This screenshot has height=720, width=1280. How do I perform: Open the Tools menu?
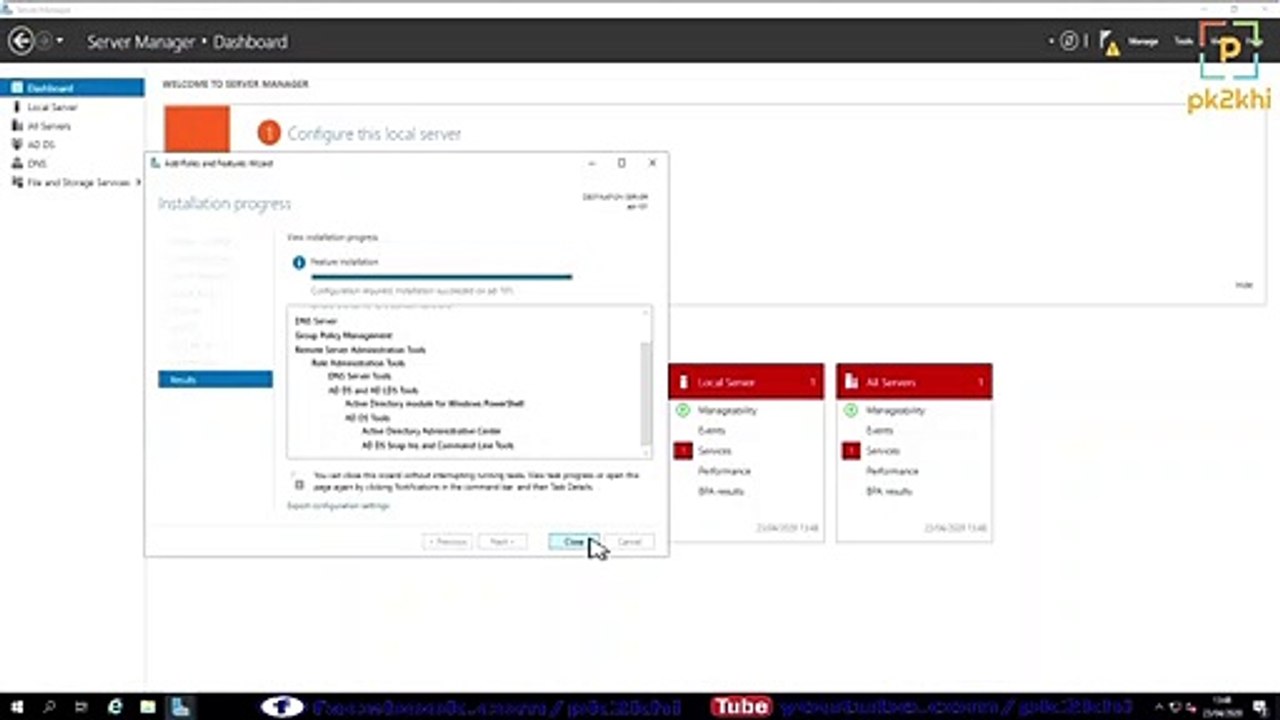click(1183, 42)
